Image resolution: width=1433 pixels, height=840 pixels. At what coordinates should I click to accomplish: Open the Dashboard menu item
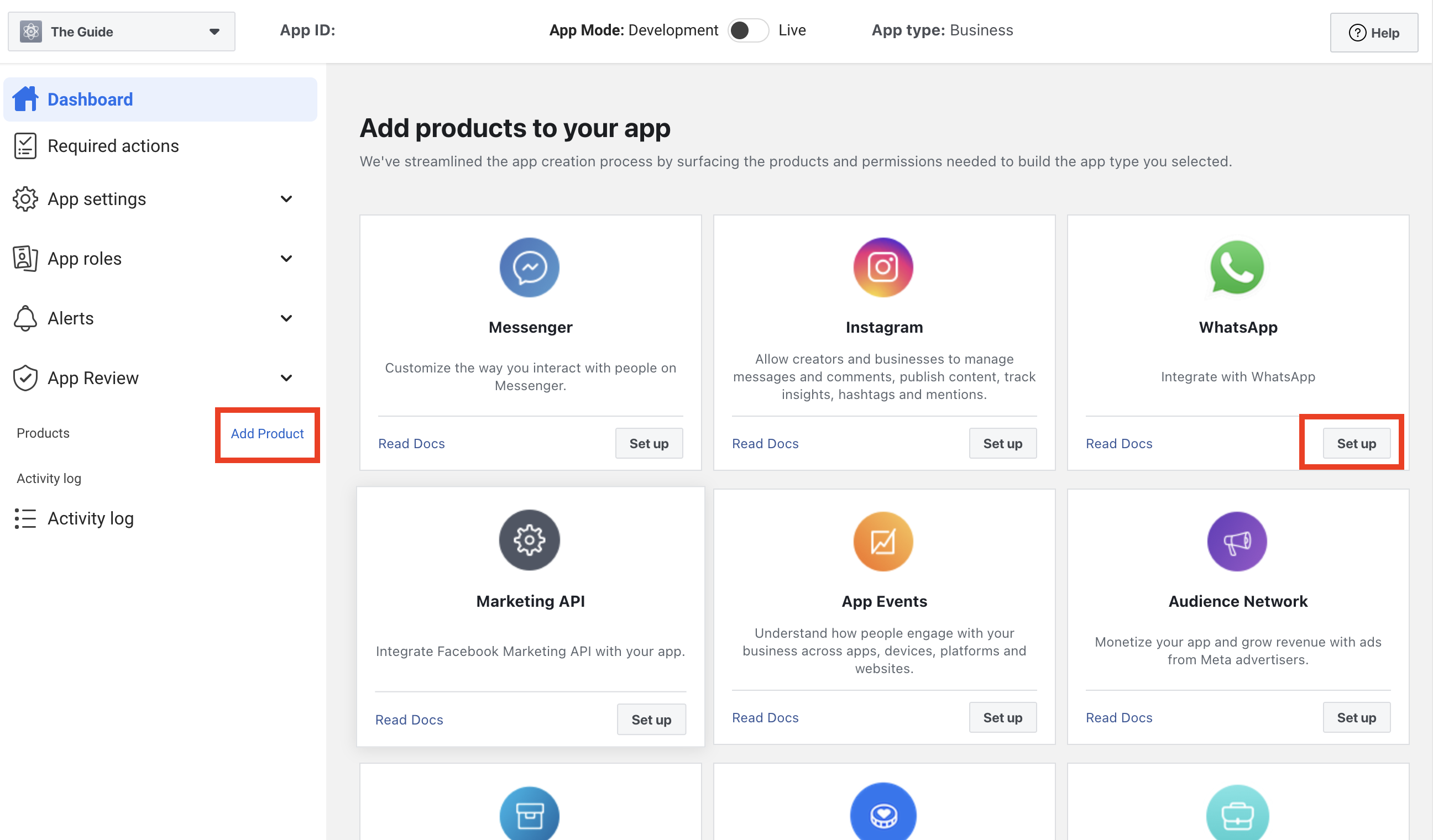[x=160, y=99]
